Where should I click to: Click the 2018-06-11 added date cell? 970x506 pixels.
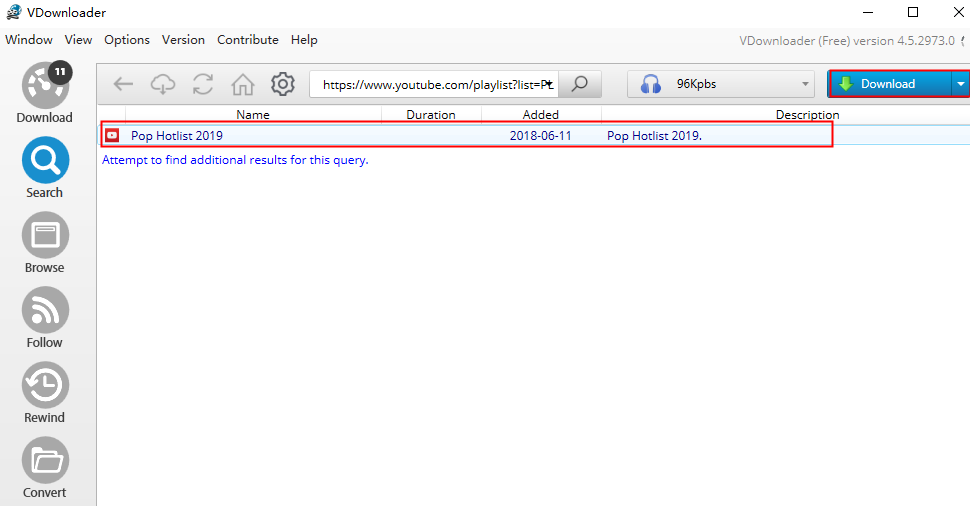[541, 136]
